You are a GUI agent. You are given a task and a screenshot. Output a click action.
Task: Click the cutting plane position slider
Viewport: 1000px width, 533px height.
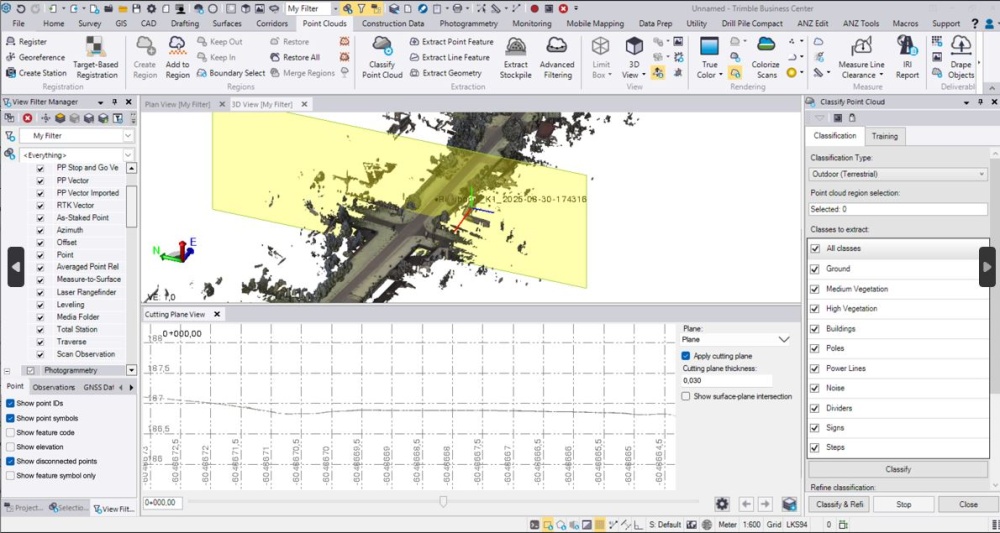[x=443, y=502]
